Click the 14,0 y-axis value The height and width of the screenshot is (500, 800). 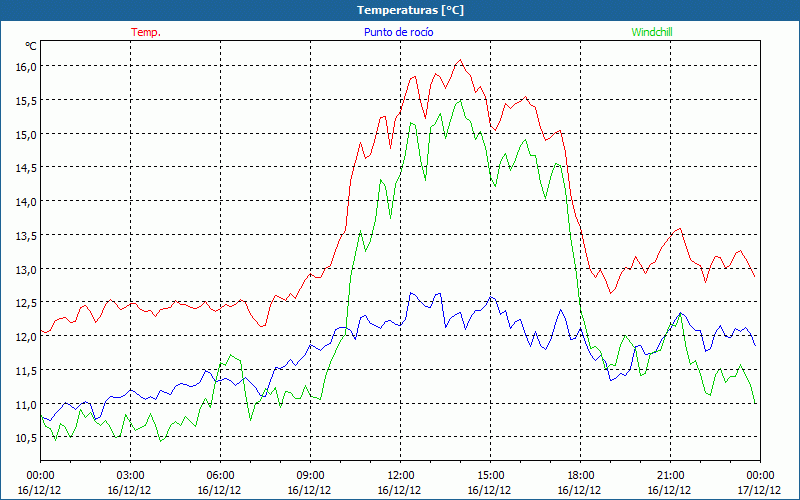point(27,202)
